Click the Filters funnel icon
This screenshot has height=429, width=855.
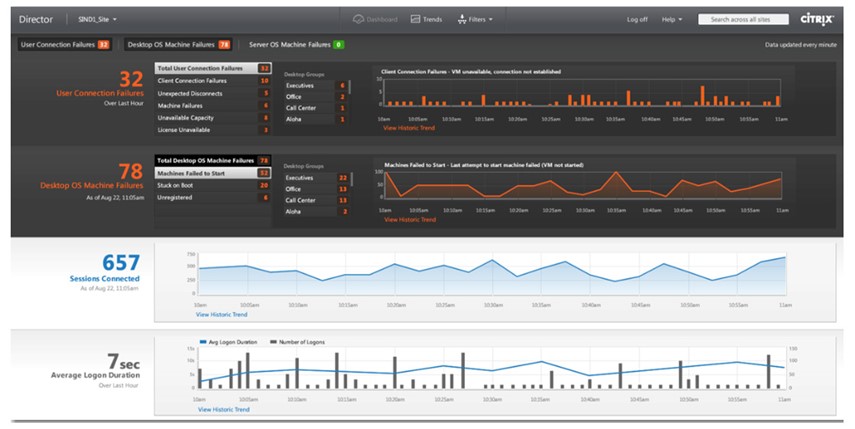point(462,19)
